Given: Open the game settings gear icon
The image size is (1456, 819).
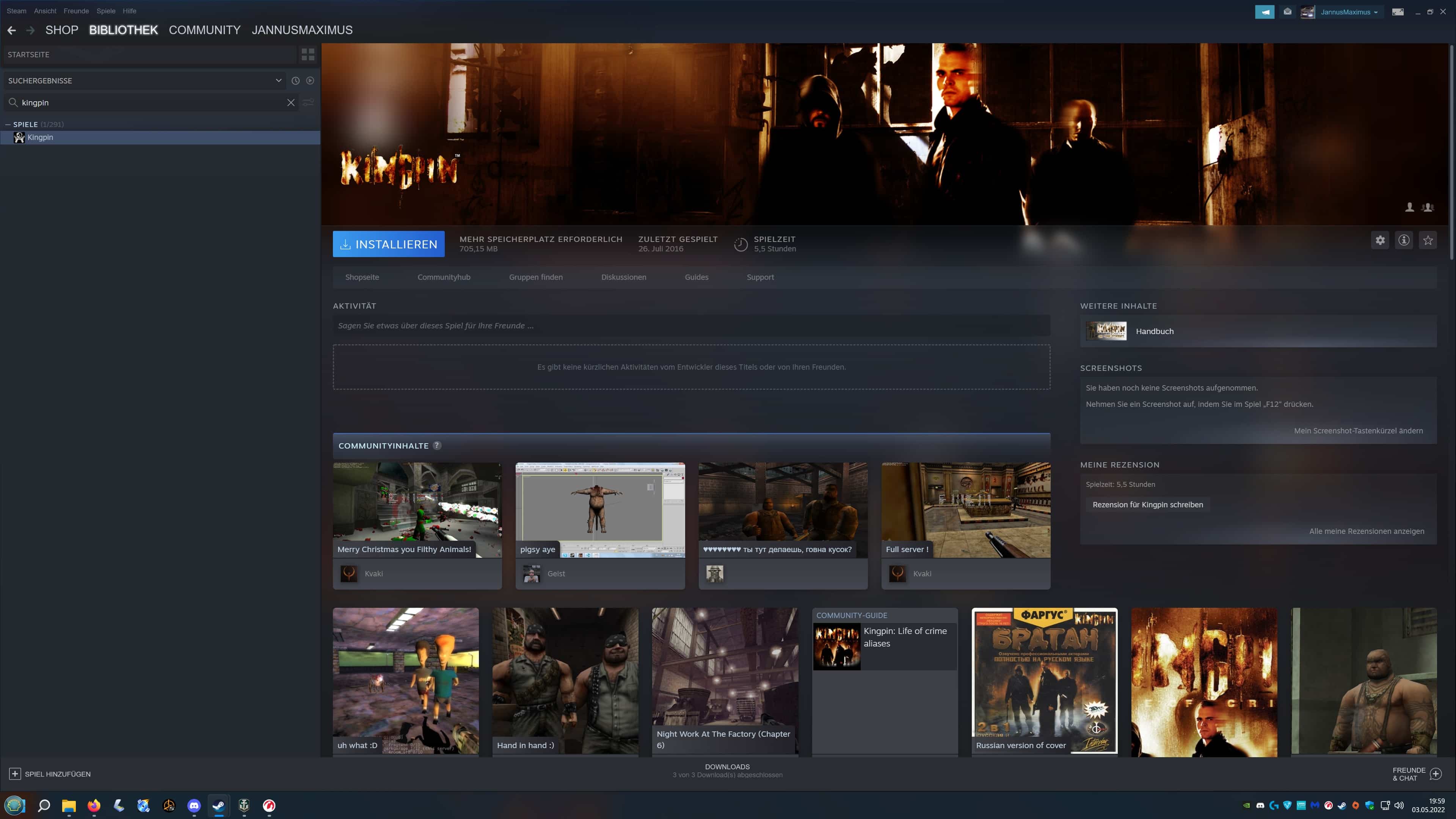Looking at the screenshot, I should click(1380, 240).
